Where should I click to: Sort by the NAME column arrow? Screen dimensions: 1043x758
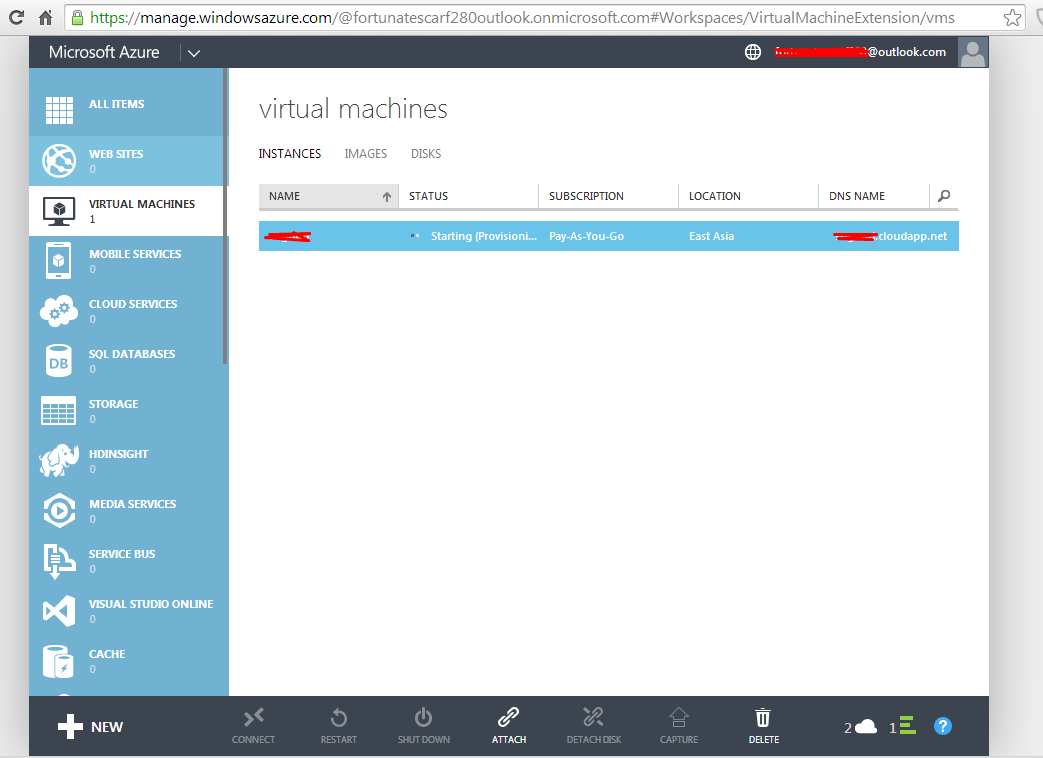tap(386, 197)
